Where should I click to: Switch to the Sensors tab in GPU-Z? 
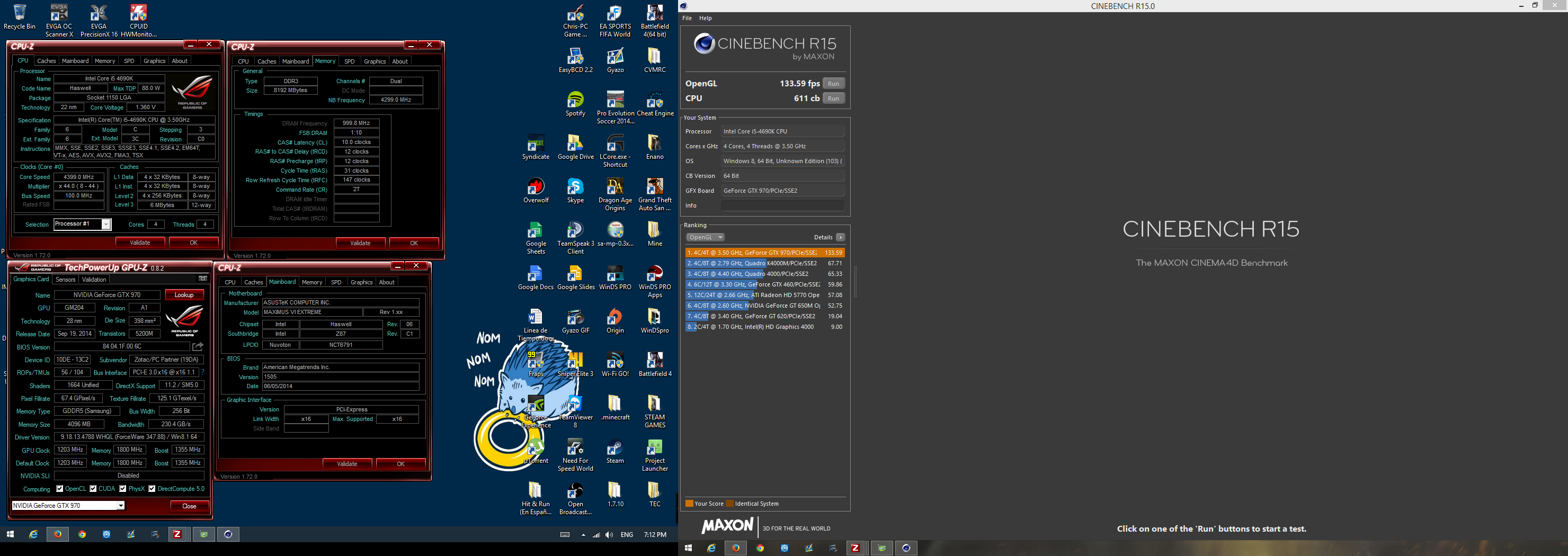pos(65,279)
